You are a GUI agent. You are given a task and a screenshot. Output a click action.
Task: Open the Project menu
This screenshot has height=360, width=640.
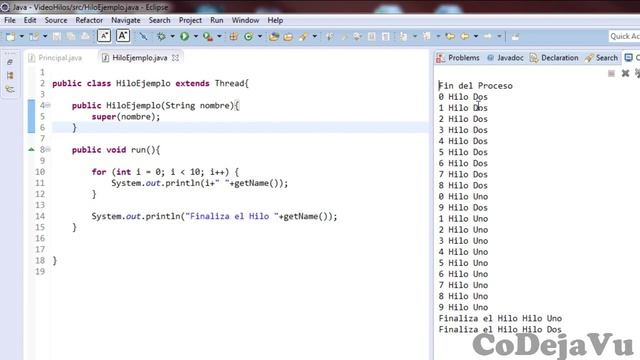click(x=190, y=20)
